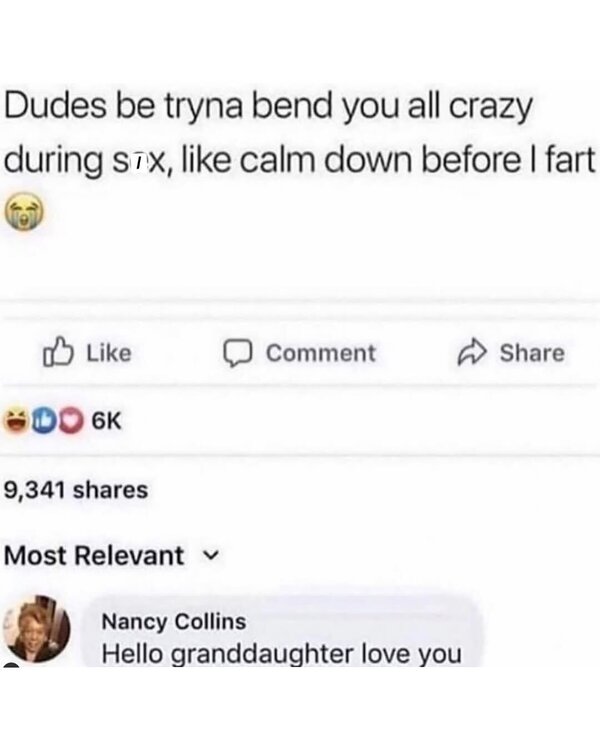The width and height of the screenshot is (600, 750).
Task: Visit the Nancy Collins name link
Action: [173, 621]
